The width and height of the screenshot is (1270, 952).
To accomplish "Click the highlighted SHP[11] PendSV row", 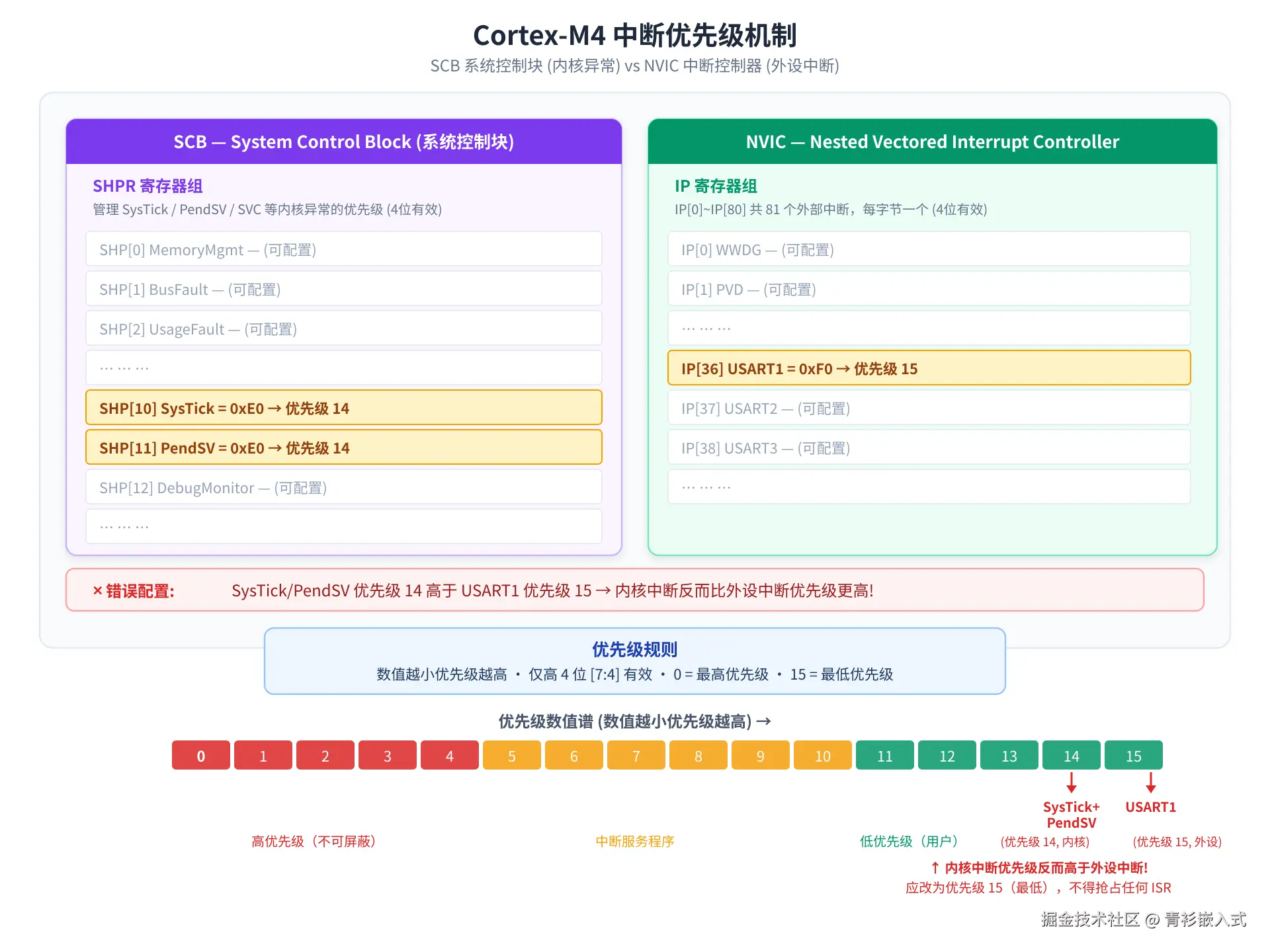I will coord(344,448).
